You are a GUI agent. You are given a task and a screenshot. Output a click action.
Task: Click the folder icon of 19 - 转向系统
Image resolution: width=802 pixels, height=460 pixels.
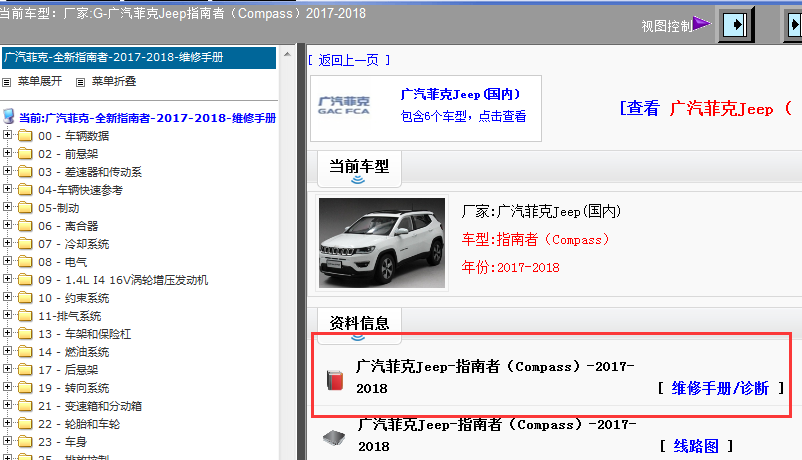click(25, 388)
